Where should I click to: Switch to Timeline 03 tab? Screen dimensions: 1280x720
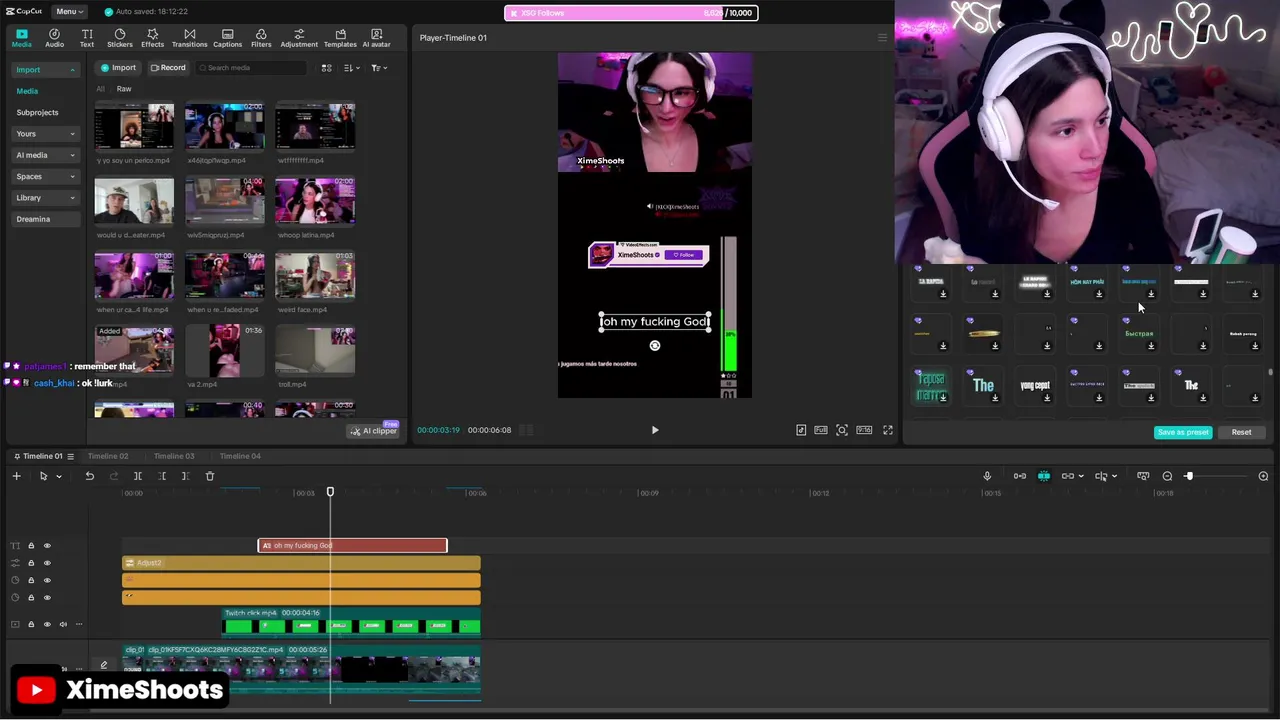click(174, 456)
